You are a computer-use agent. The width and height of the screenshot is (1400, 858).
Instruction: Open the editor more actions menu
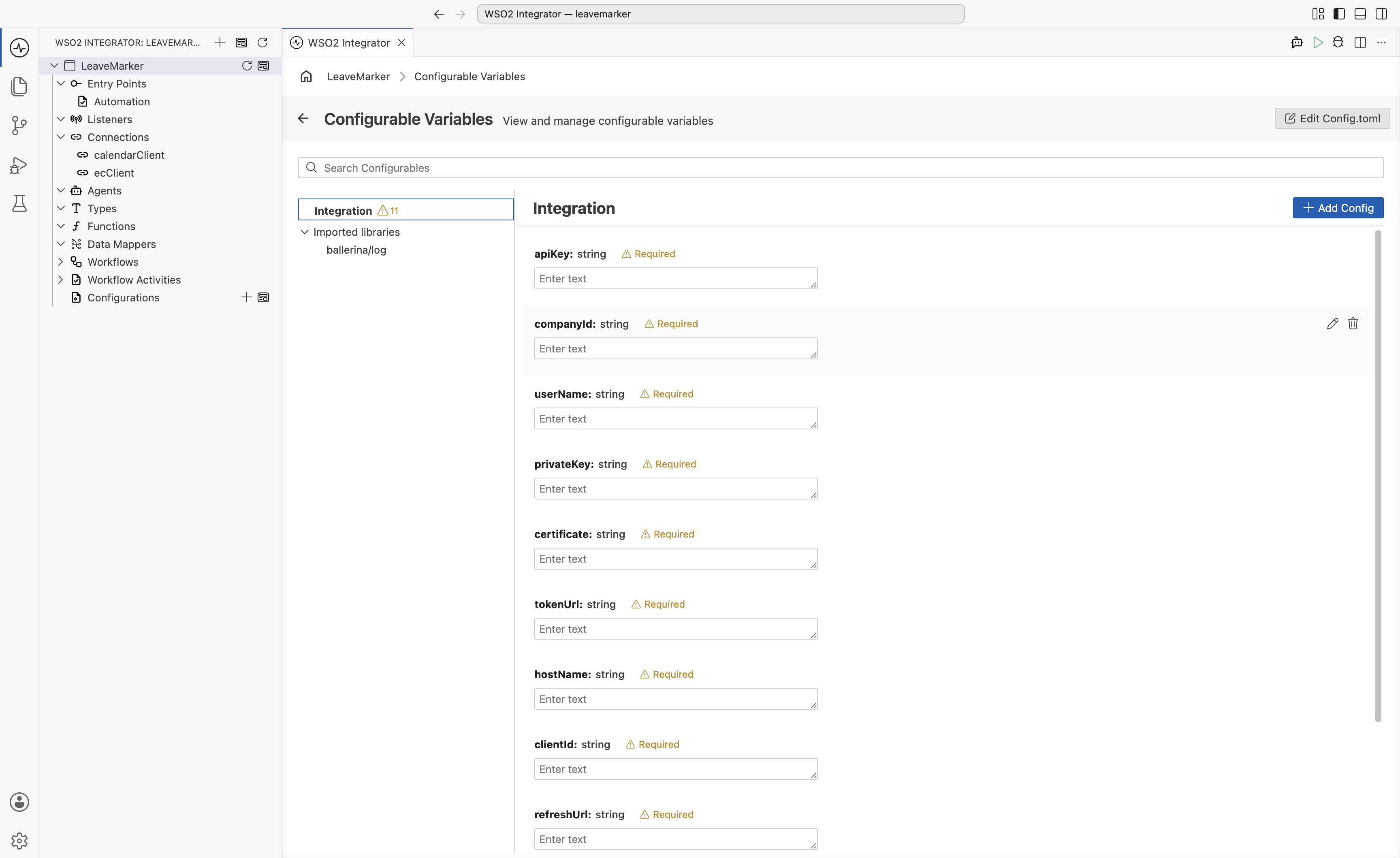(1381, 43)
